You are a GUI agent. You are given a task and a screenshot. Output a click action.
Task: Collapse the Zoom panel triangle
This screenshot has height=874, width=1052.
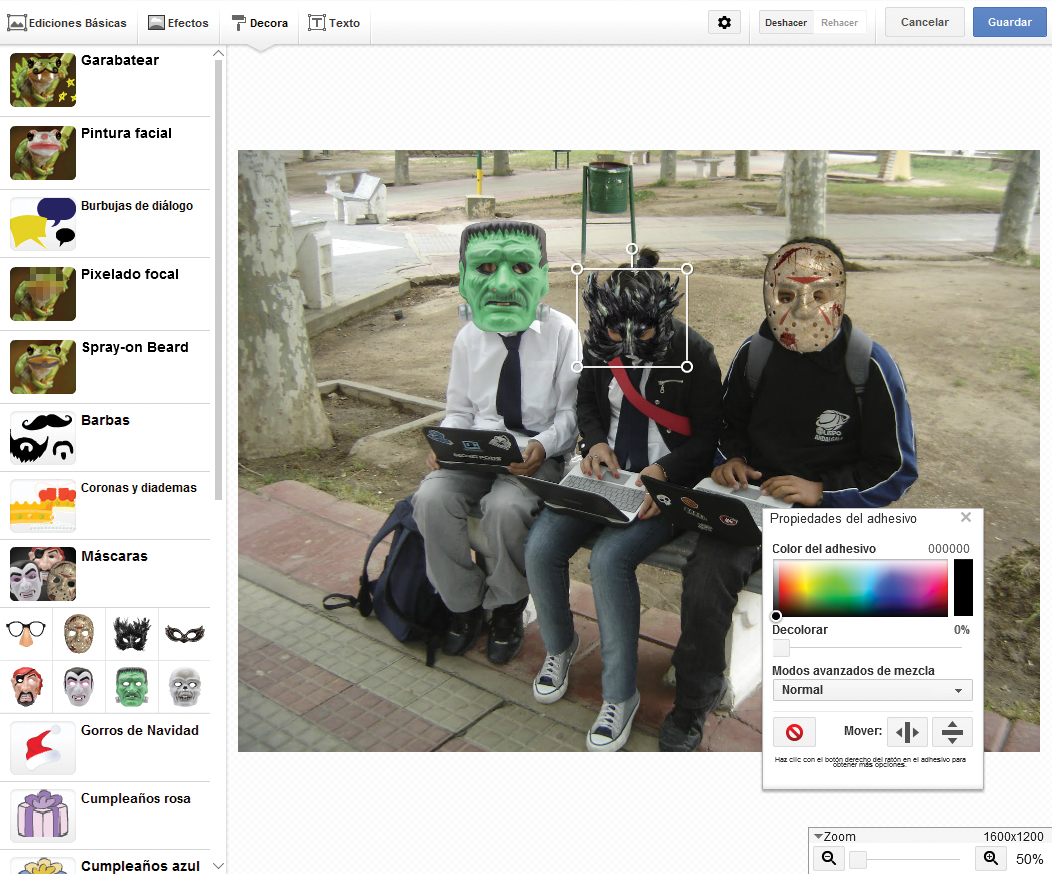click(x=818, y=836)
